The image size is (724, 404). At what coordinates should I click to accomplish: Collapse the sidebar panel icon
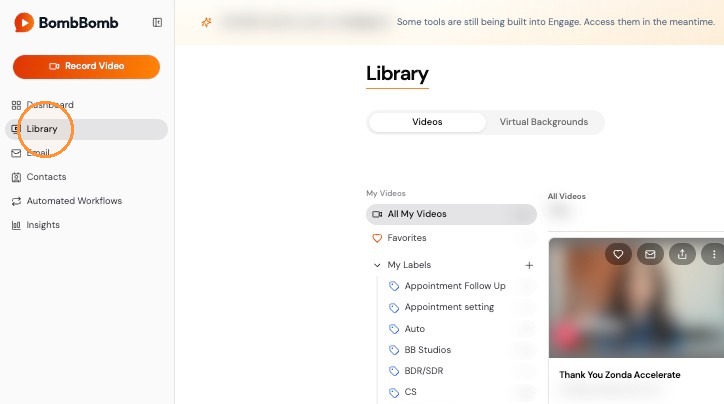coord(157,22)
